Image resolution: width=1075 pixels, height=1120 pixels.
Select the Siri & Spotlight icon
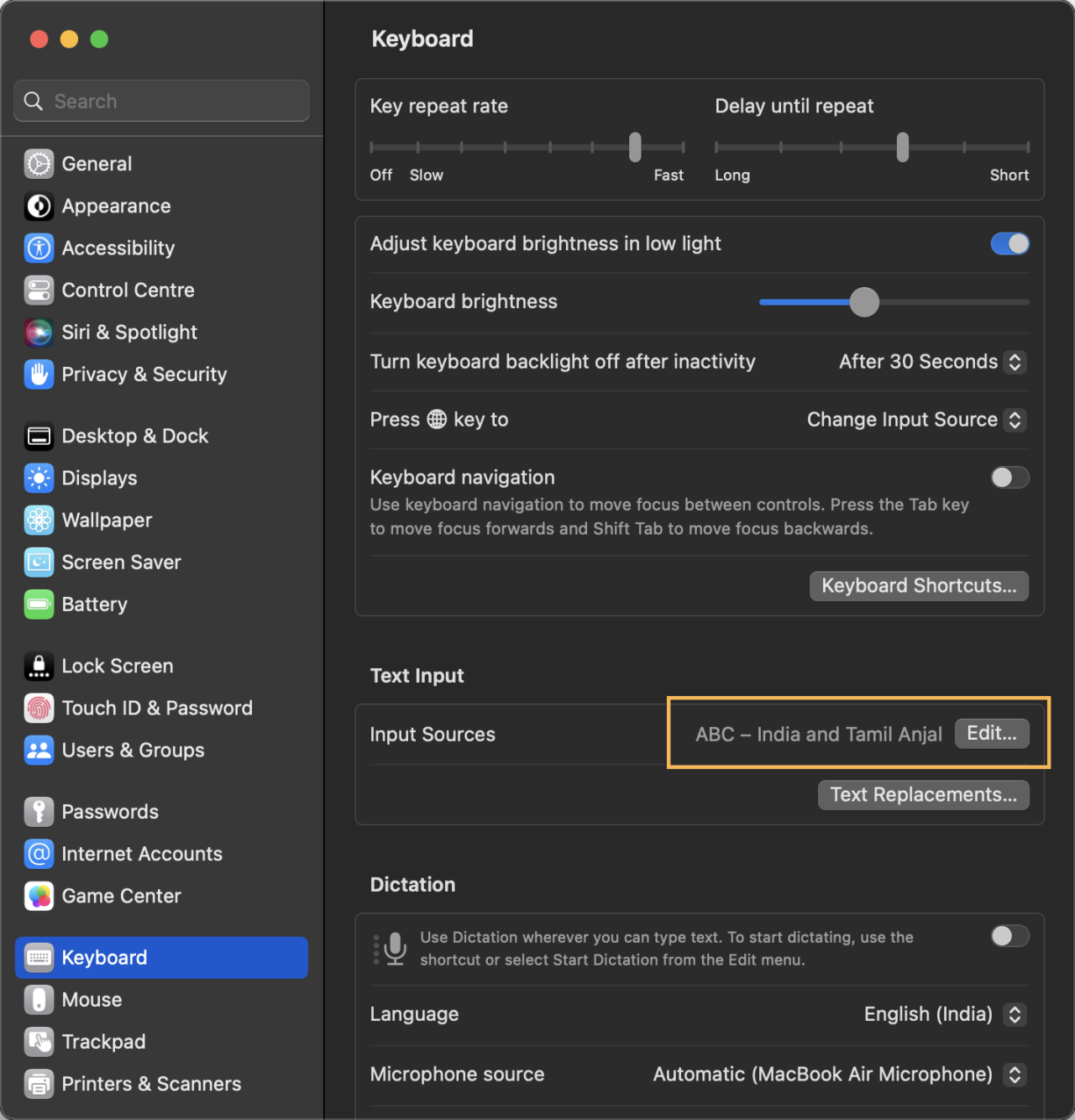39,332
